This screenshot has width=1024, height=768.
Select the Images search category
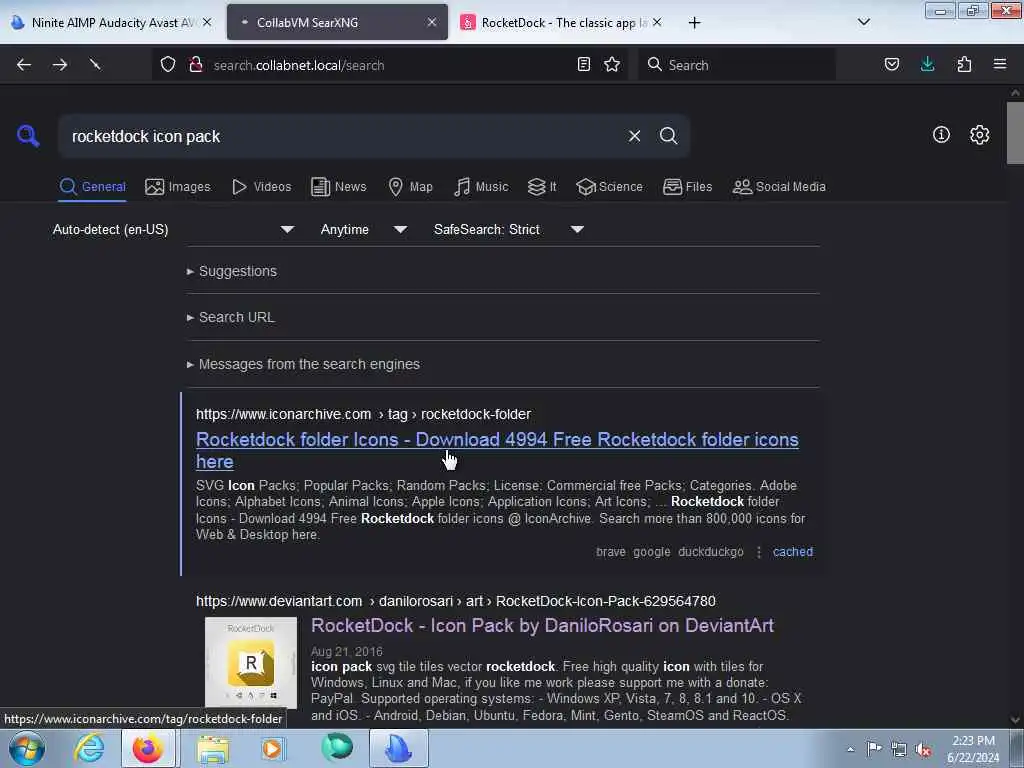pos(178,187)
